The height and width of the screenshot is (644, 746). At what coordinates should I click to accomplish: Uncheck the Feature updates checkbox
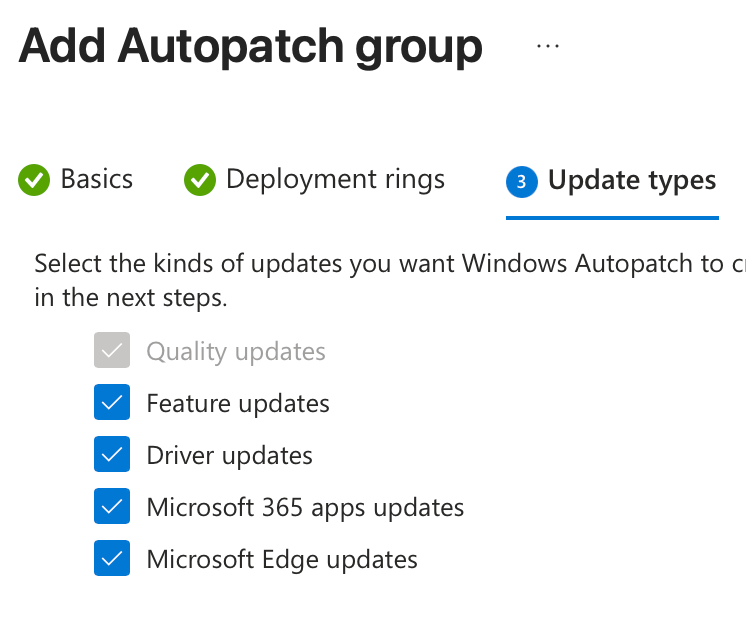(112, 403)
